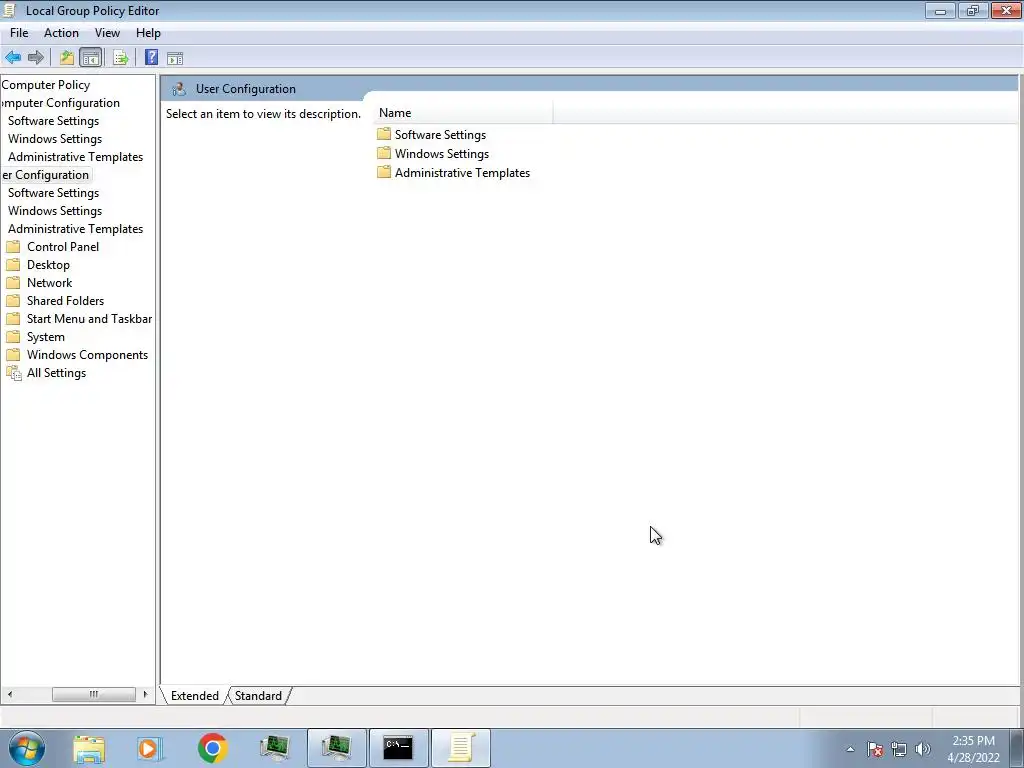1024x768 pixels.
Task: Open Windows Components folder in tree
Action: coord(88,355)
